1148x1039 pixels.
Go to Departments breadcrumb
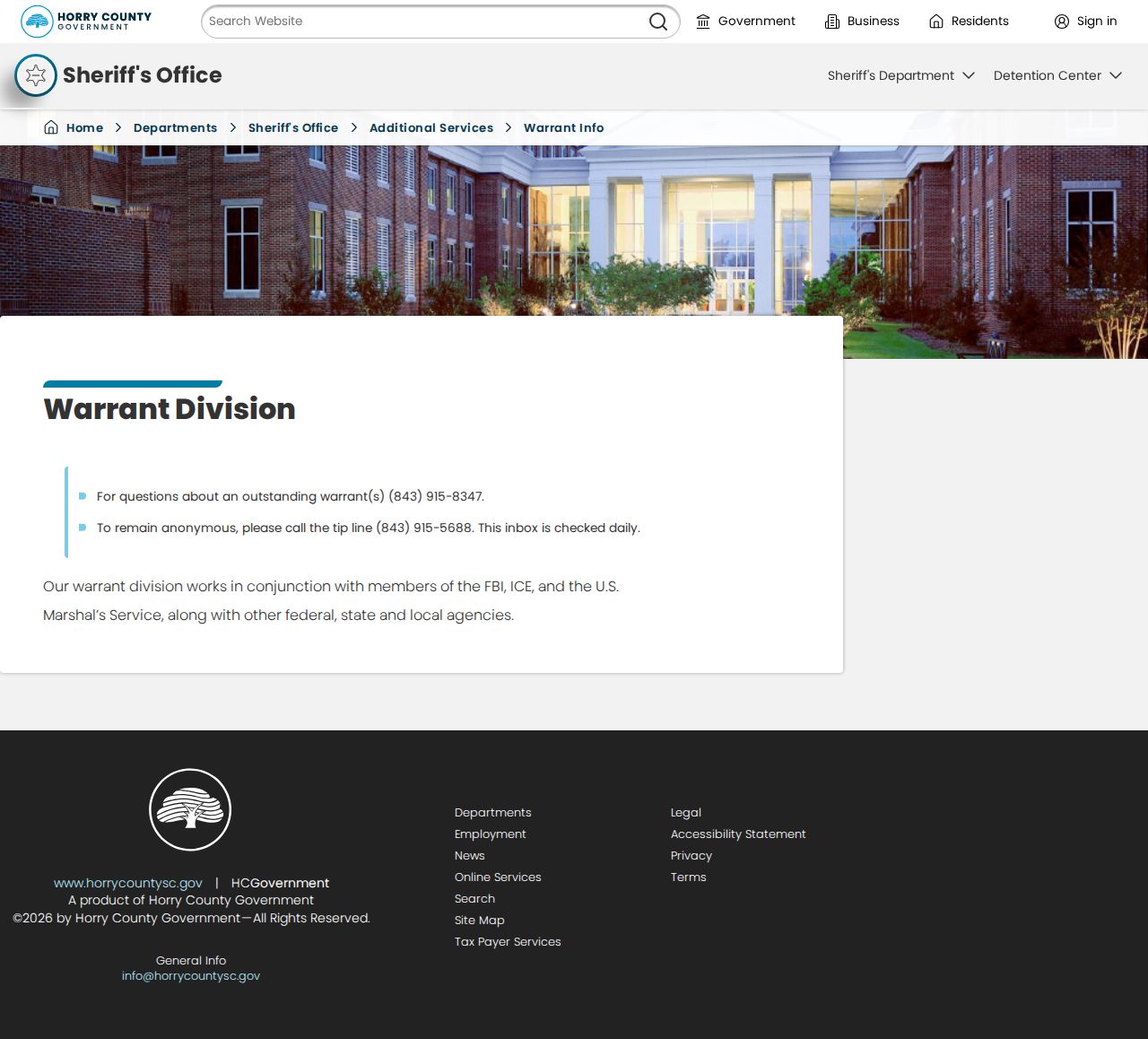point(175,127)
